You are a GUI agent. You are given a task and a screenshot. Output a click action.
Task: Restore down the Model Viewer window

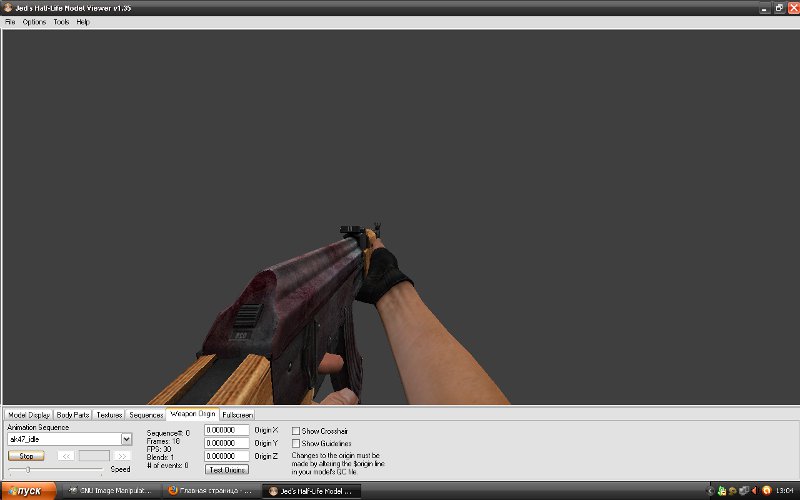(779, 8)
